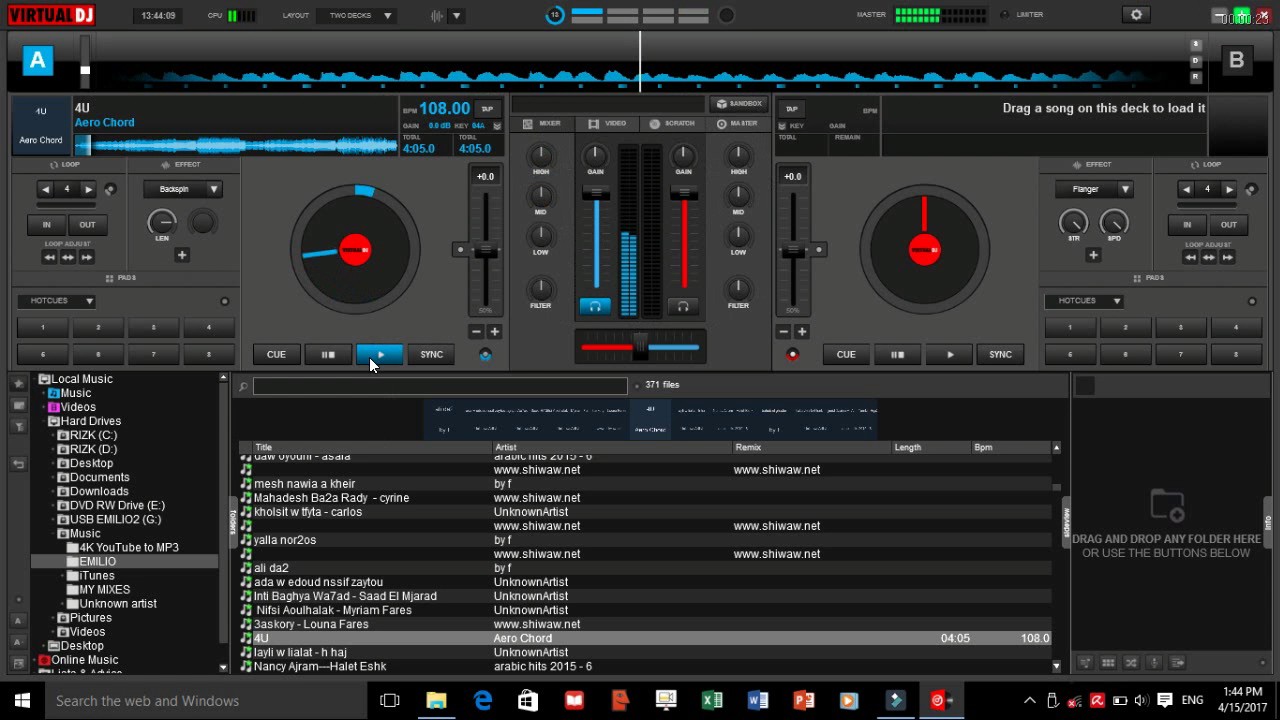Halve loop length on deck A
Viewport: 1280px width, 720px height.
(45, 189)
